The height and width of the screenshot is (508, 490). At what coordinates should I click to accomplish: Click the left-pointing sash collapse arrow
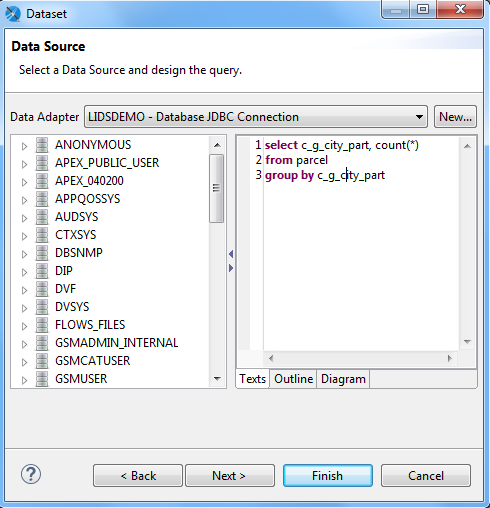[231, 254]
